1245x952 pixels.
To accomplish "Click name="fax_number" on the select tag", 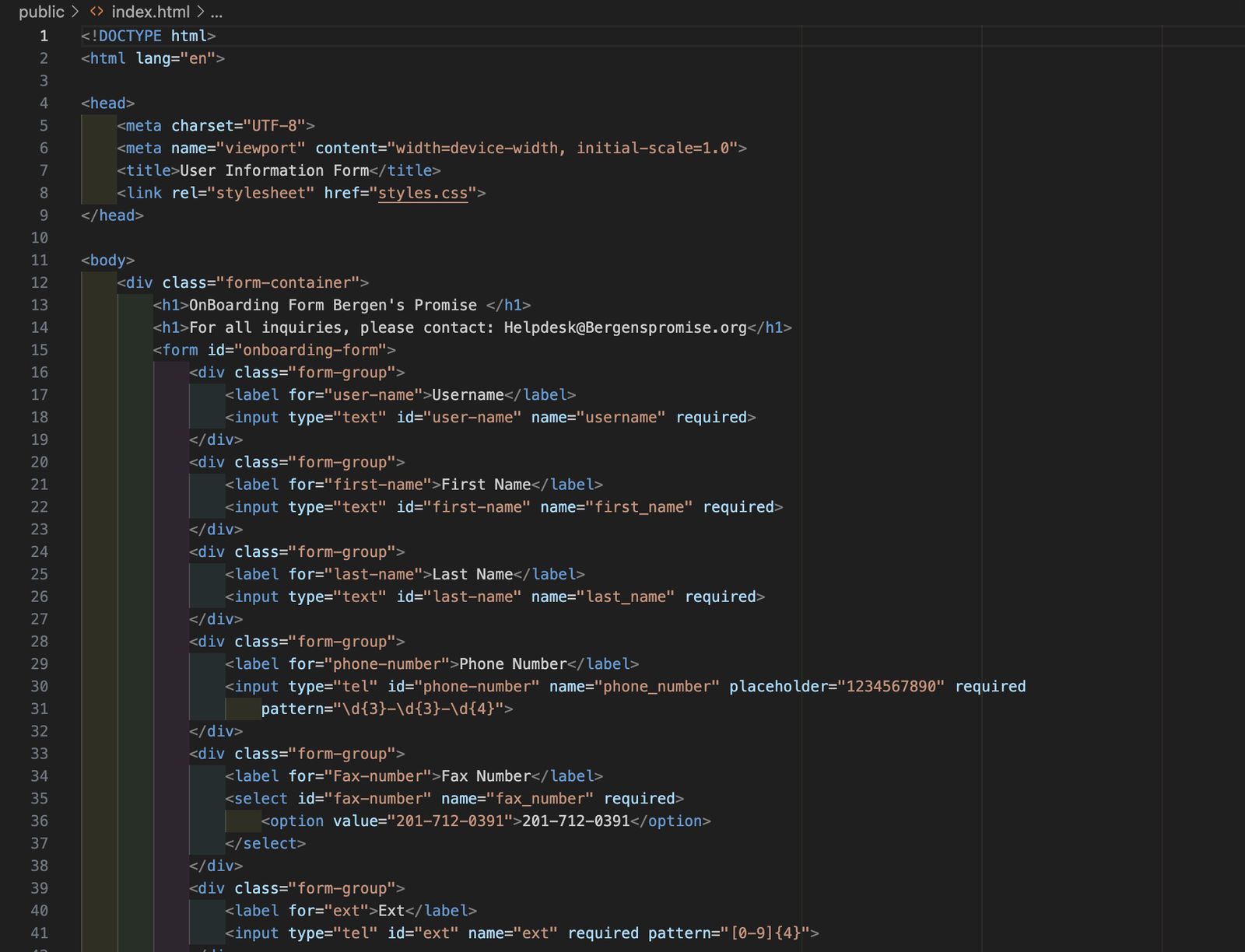I will [517, 798].
